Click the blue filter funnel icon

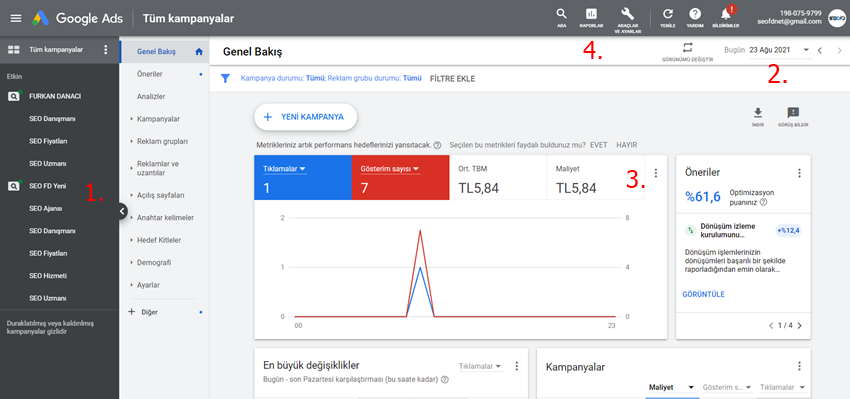tap(226, 79)
